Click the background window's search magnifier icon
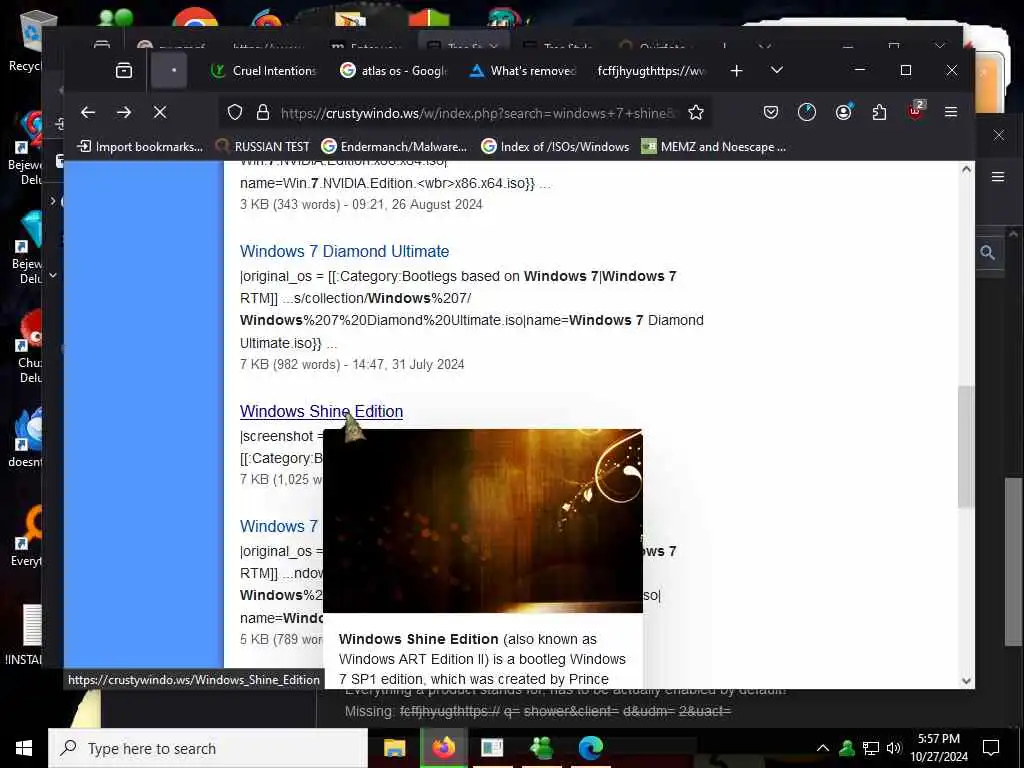The height and width of the screenshot is (768, 1024). 987,253
